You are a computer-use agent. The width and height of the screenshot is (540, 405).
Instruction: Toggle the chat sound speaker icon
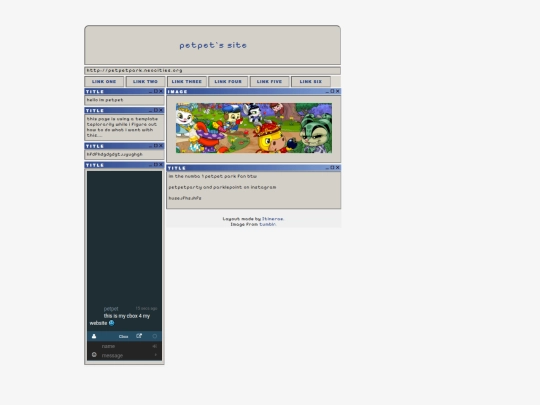(155, 346)
